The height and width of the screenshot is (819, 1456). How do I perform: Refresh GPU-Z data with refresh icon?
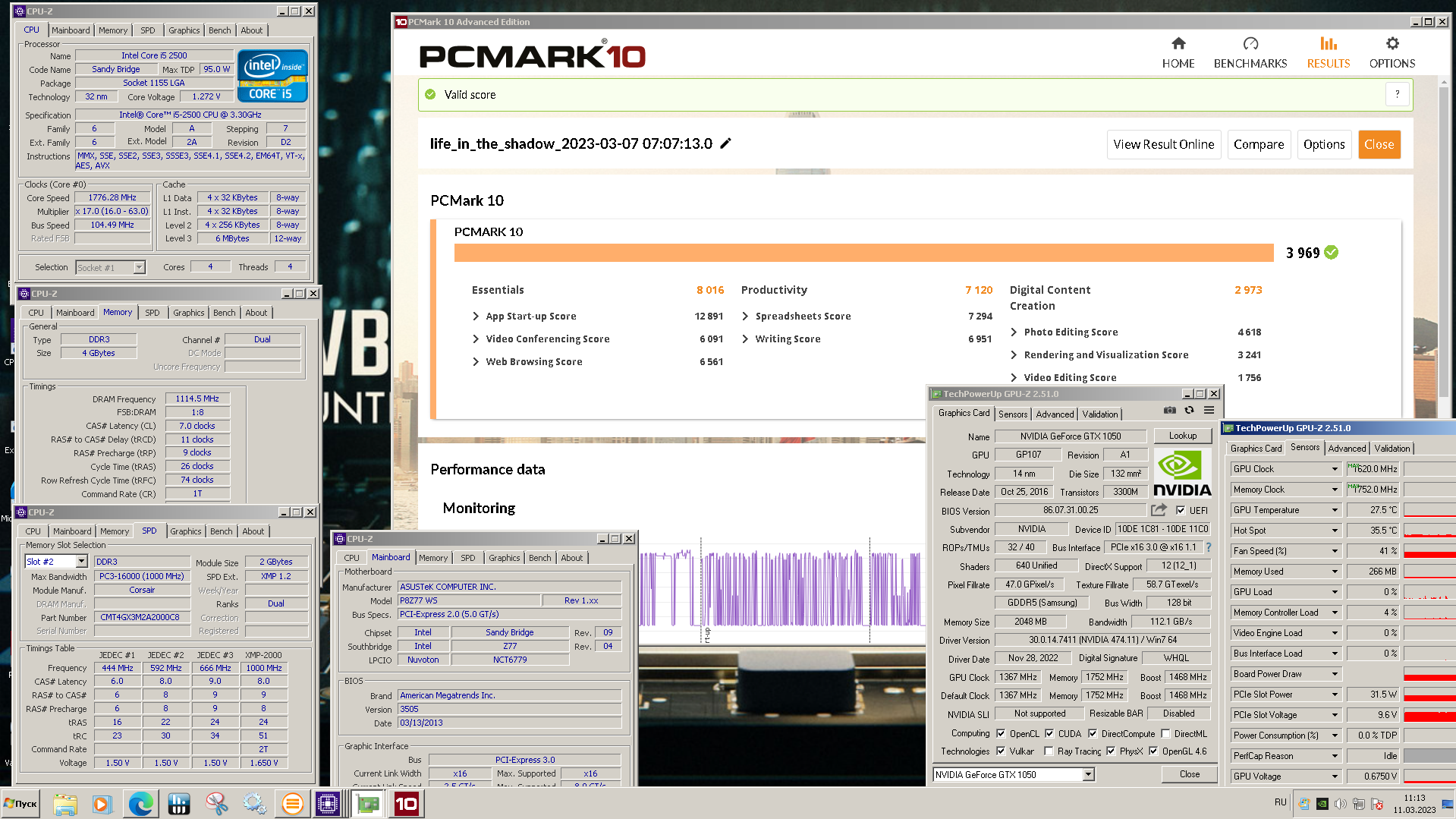[x=1189, y=411]
